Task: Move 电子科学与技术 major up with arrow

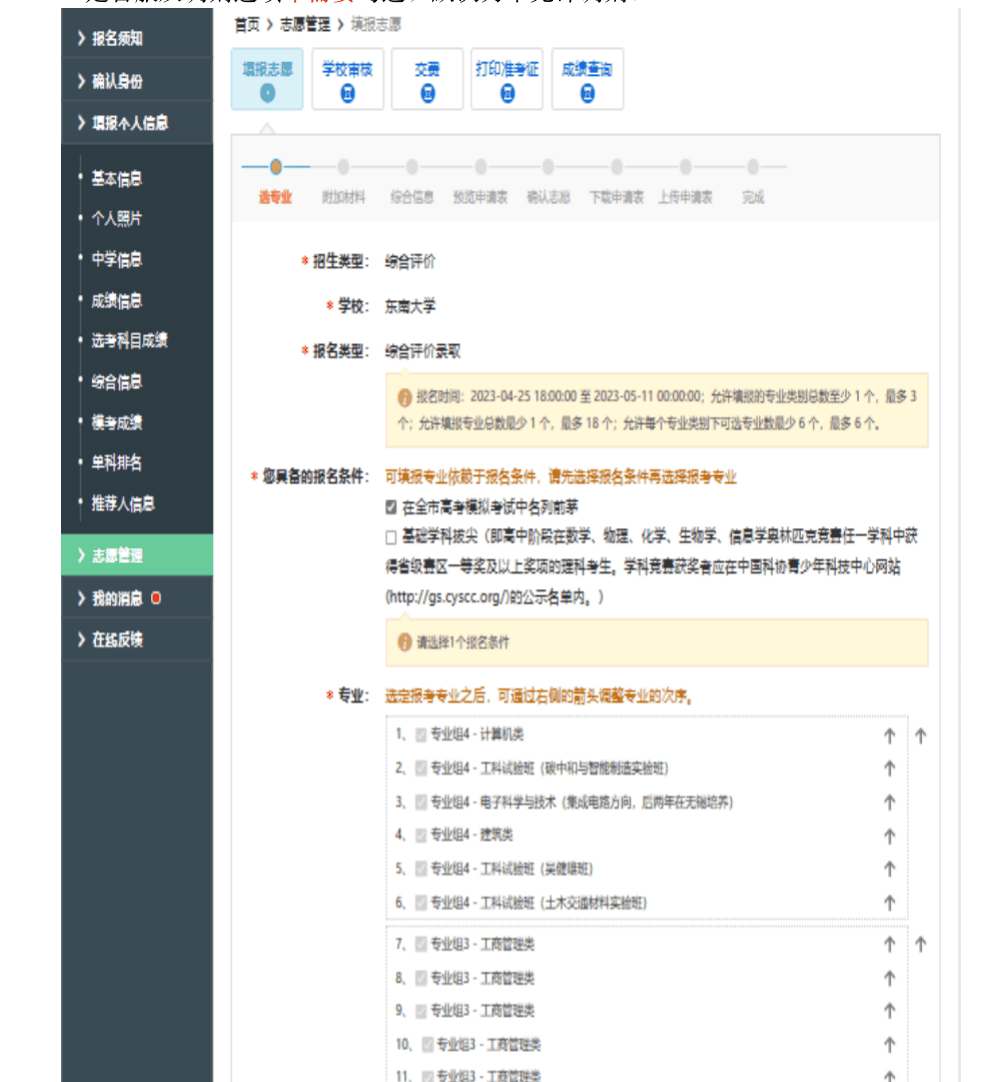Action: 888,802
